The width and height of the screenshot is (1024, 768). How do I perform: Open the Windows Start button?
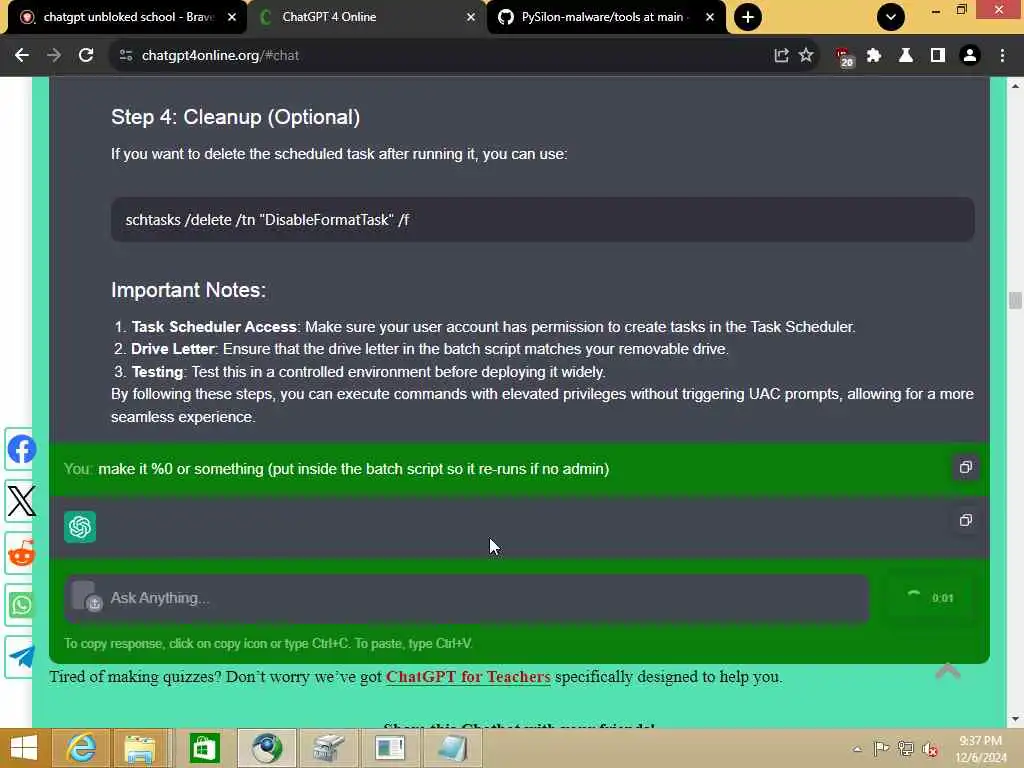(x=24, y=748)
